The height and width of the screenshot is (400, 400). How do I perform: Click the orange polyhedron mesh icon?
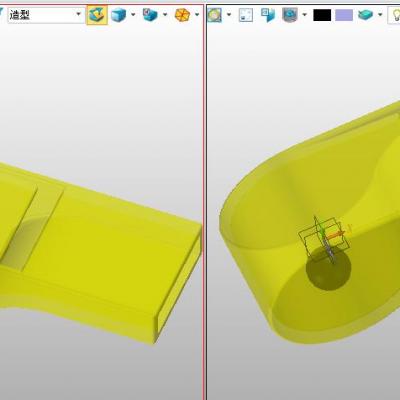[182, 15]
